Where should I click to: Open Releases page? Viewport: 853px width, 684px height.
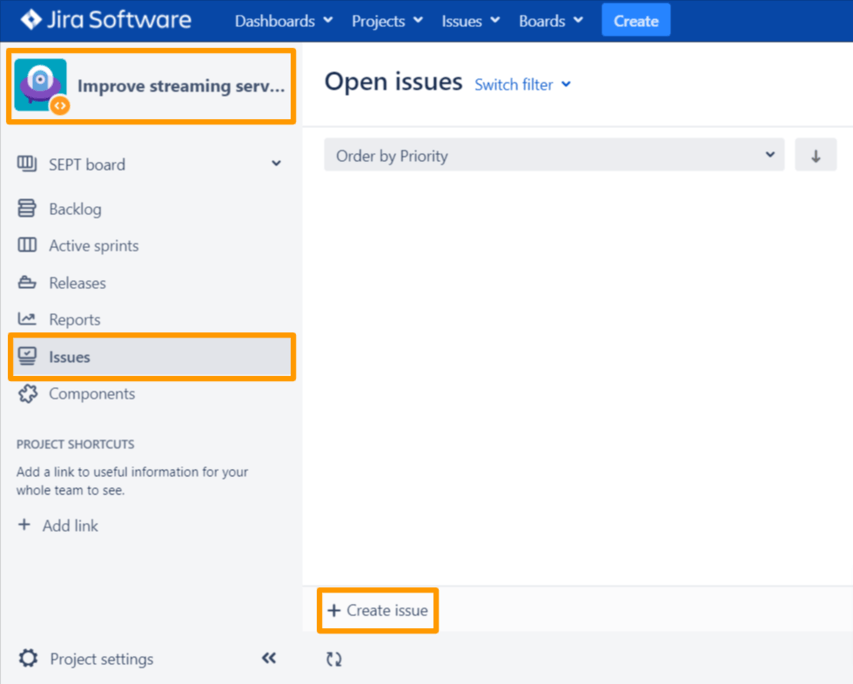[x=77, y=283]
